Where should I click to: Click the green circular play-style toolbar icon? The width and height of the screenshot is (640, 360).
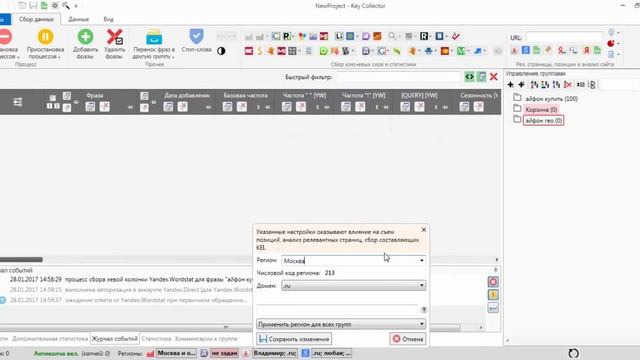tap(324, 51)
